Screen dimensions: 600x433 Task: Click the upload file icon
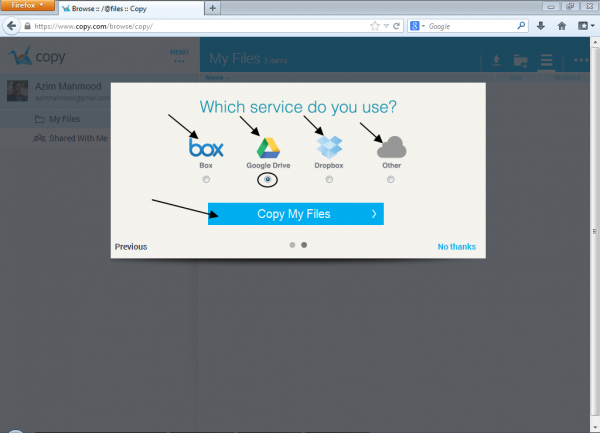click(x=496, y=60)
